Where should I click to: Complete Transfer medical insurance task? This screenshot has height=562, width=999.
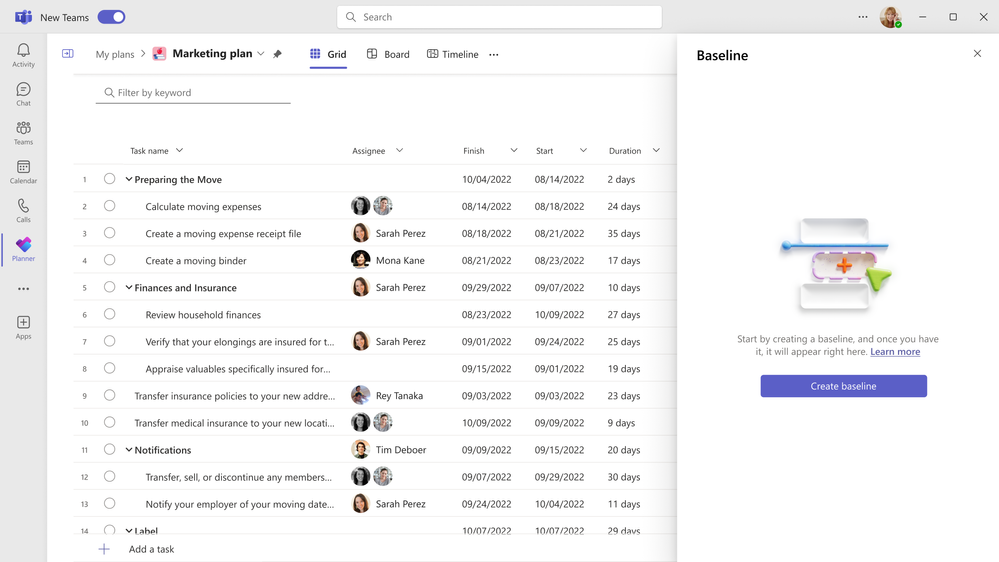[110, 422]
